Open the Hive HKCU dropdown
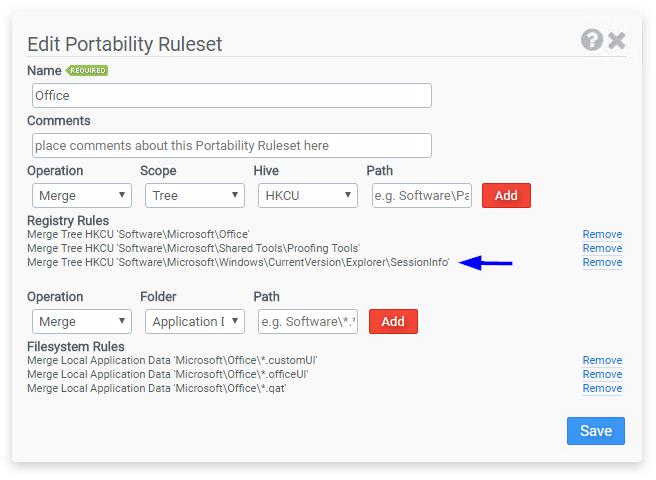656x480 pixels. point(308,195)
